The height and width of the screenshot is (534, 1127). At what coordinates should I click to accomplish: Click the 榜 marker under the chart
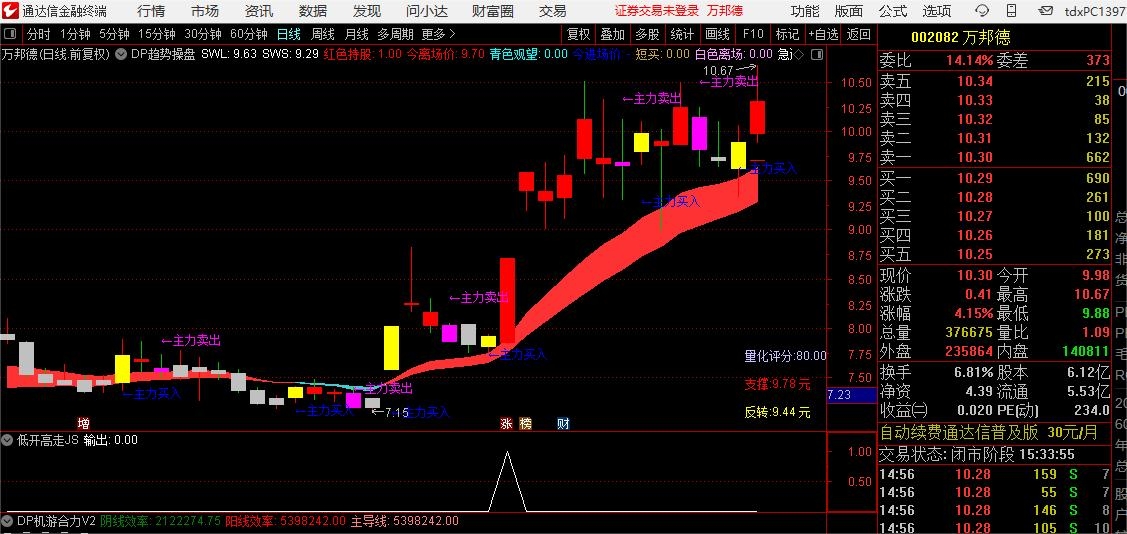tap(525, 423)
